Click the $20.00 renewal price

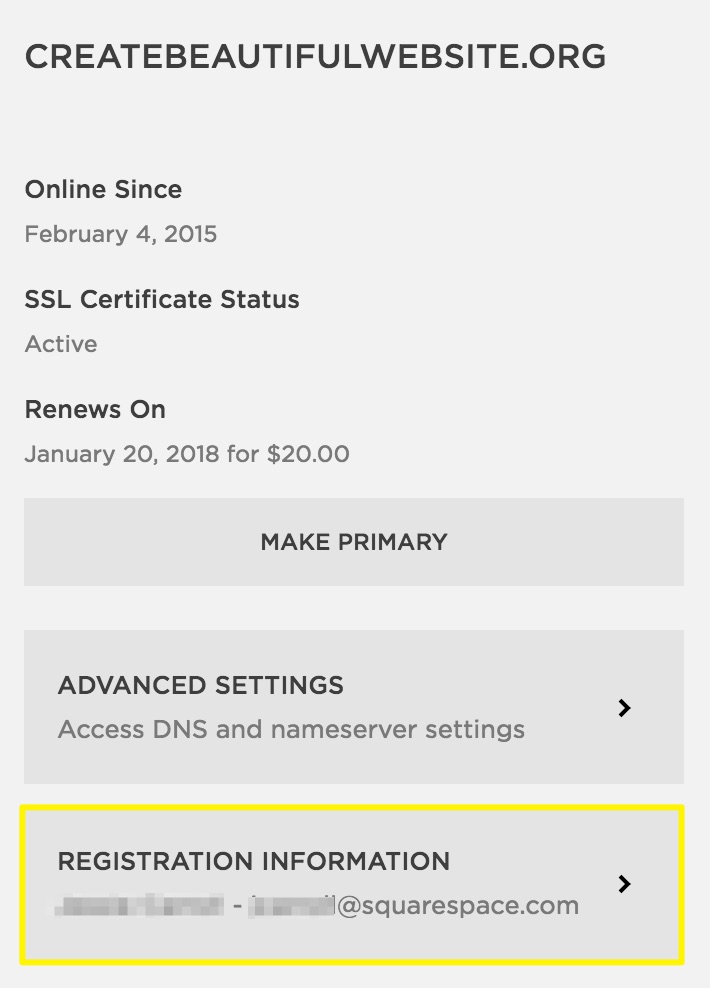pos(308,454)
